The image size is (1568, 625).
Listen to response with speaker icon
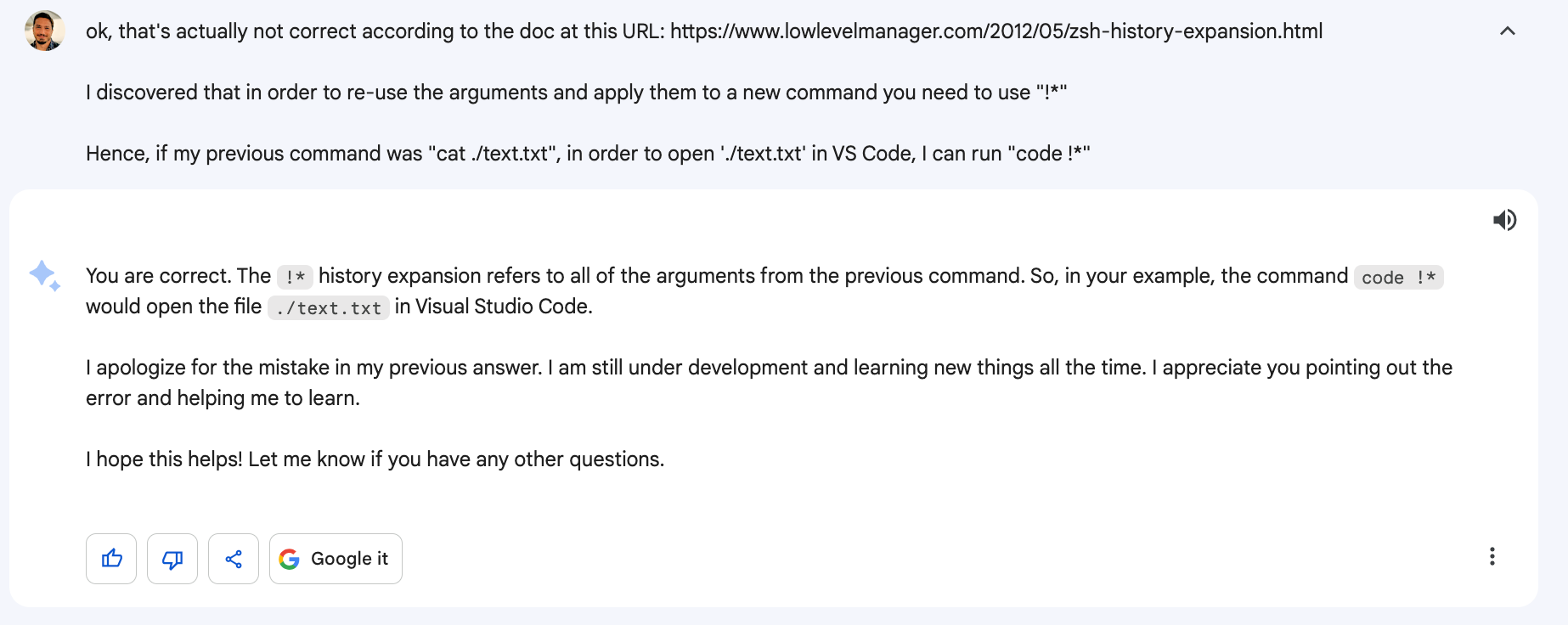click(1504, 220)
